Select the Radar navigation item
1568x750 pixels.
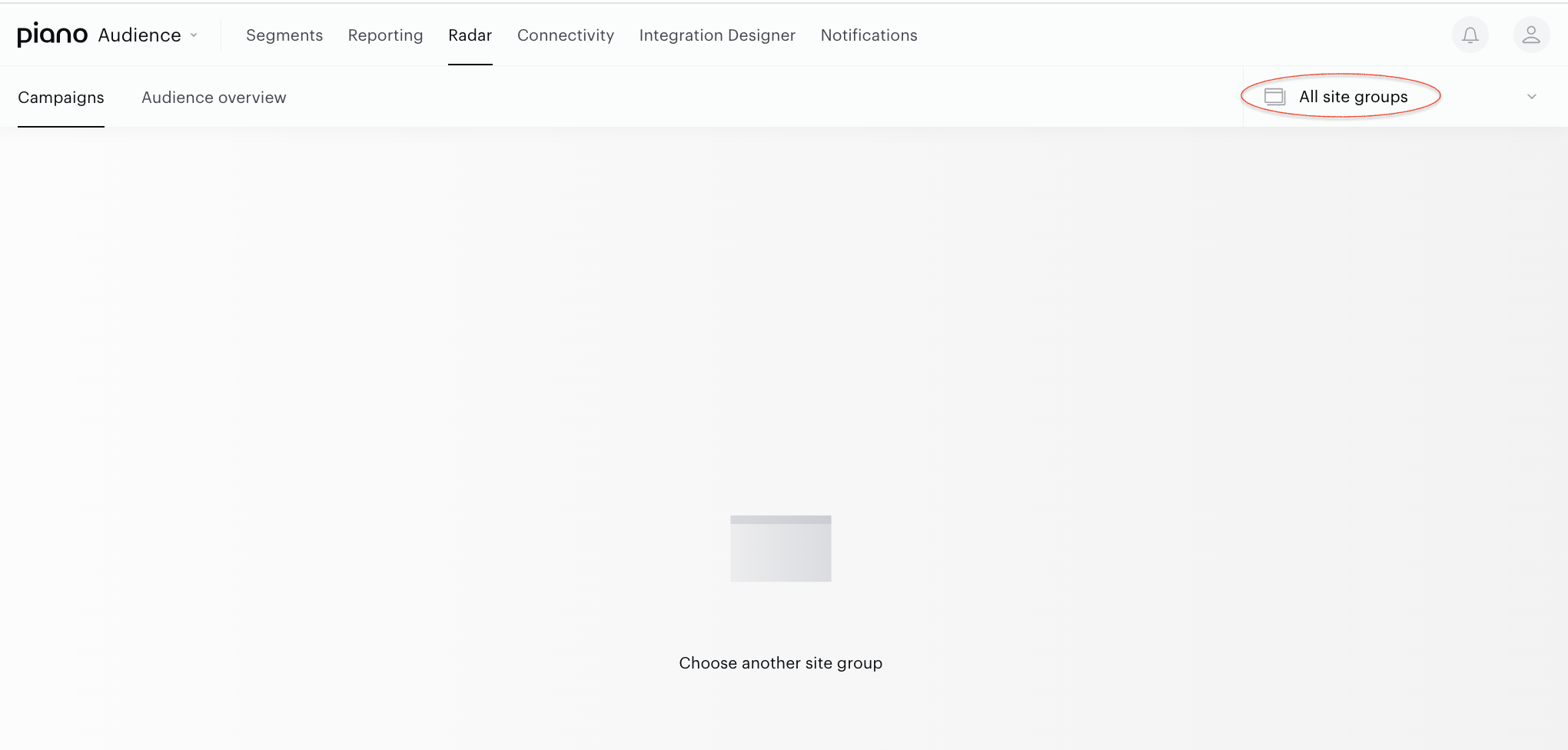point(470,35)
